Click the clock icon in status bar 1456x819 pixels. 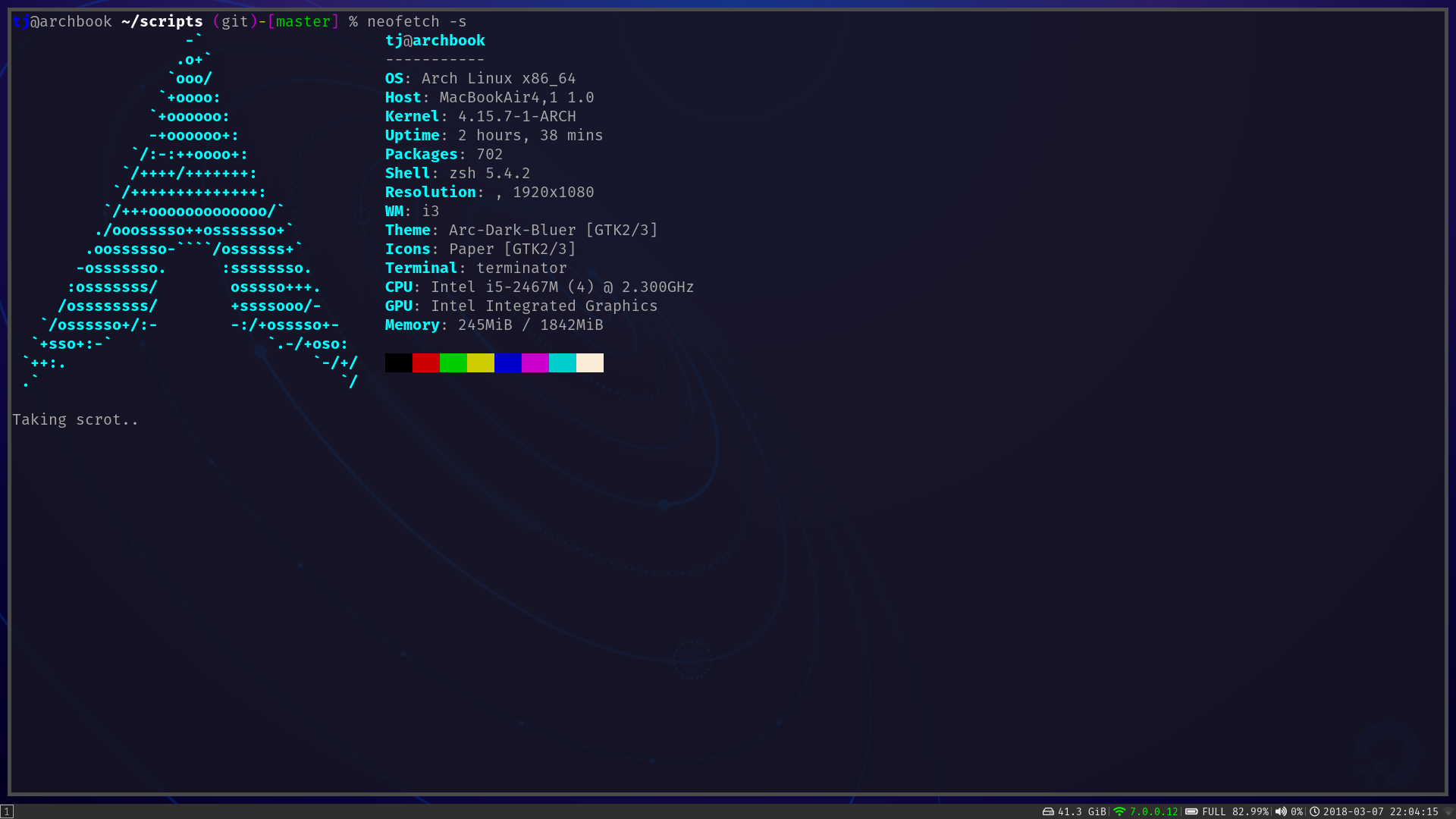(x=1315, y=811)
